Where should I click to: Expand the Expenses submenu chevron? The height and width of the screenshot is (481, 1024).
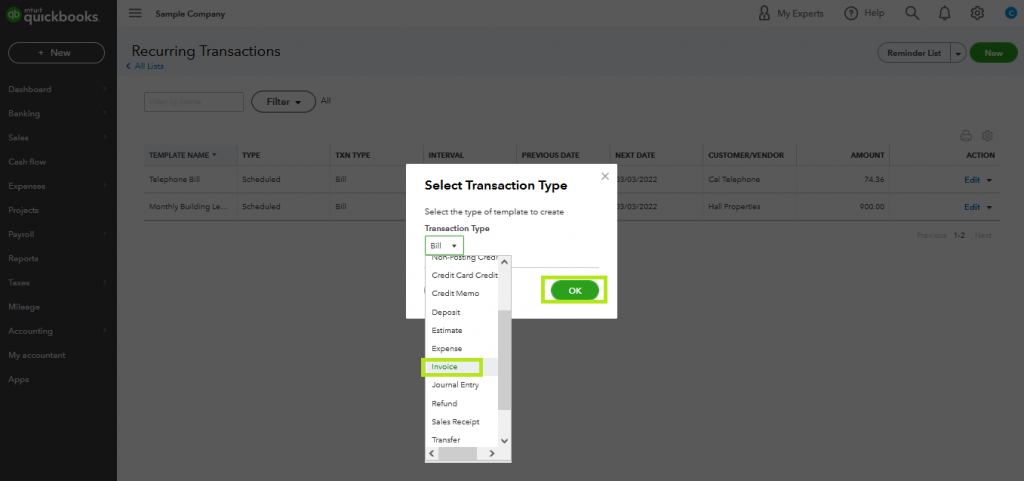(x=104, y=186)
